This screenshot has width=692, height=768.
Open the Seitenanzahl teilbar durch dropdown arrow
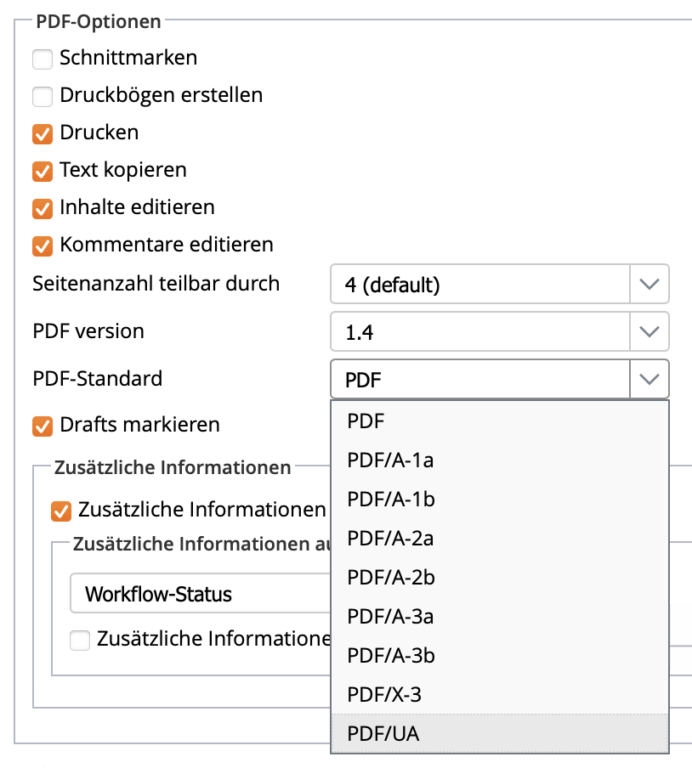pos(649,285)
